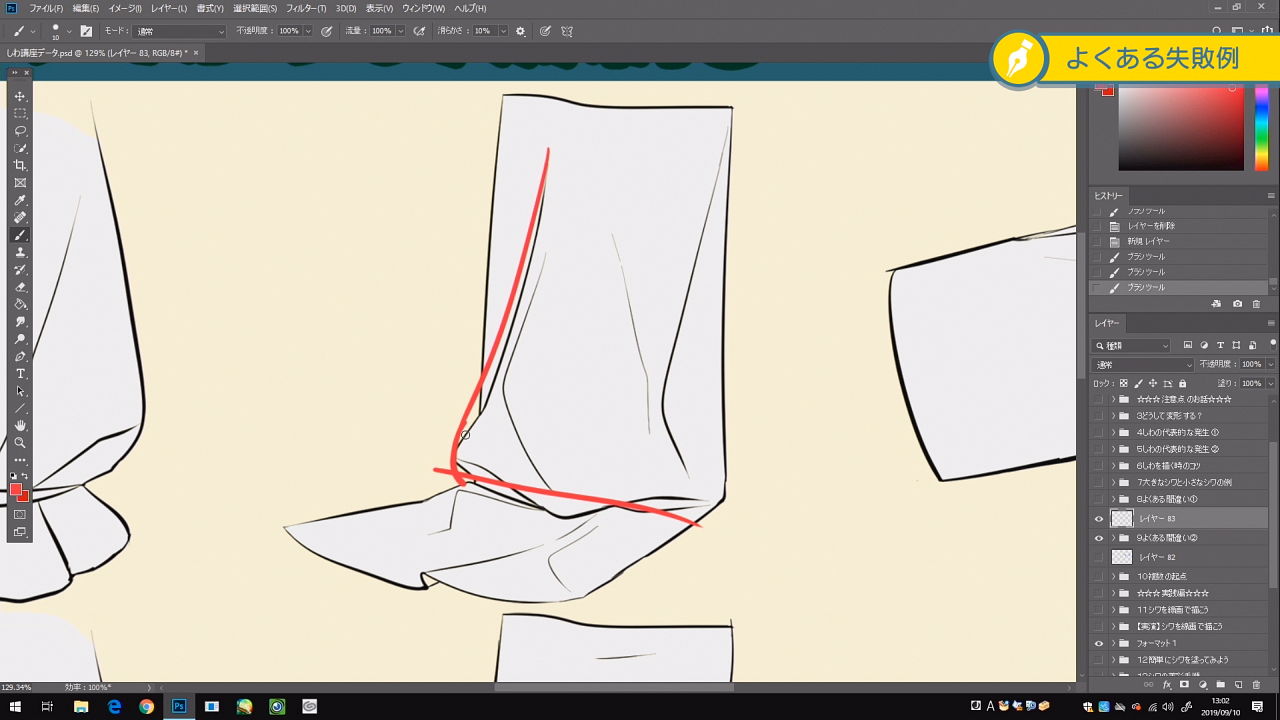Open layer opacity 100% dropdown arrow
1280x720 pixels.
1271,364
